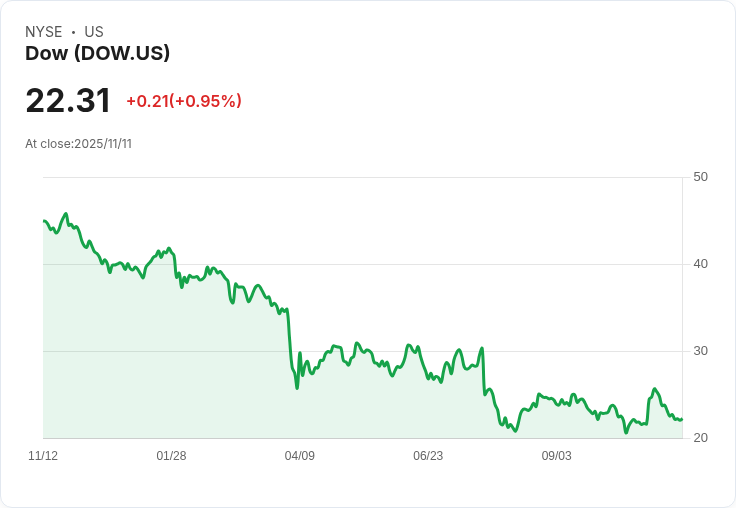Click the green shaded area under the line

[x=200, y=380]
